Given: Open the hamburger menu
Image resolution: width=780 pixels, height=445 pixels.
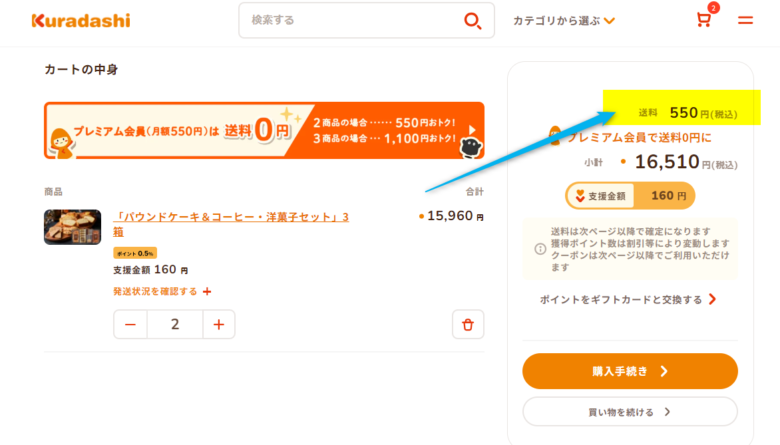Looking at the screenshot, I should pos(745,20).
